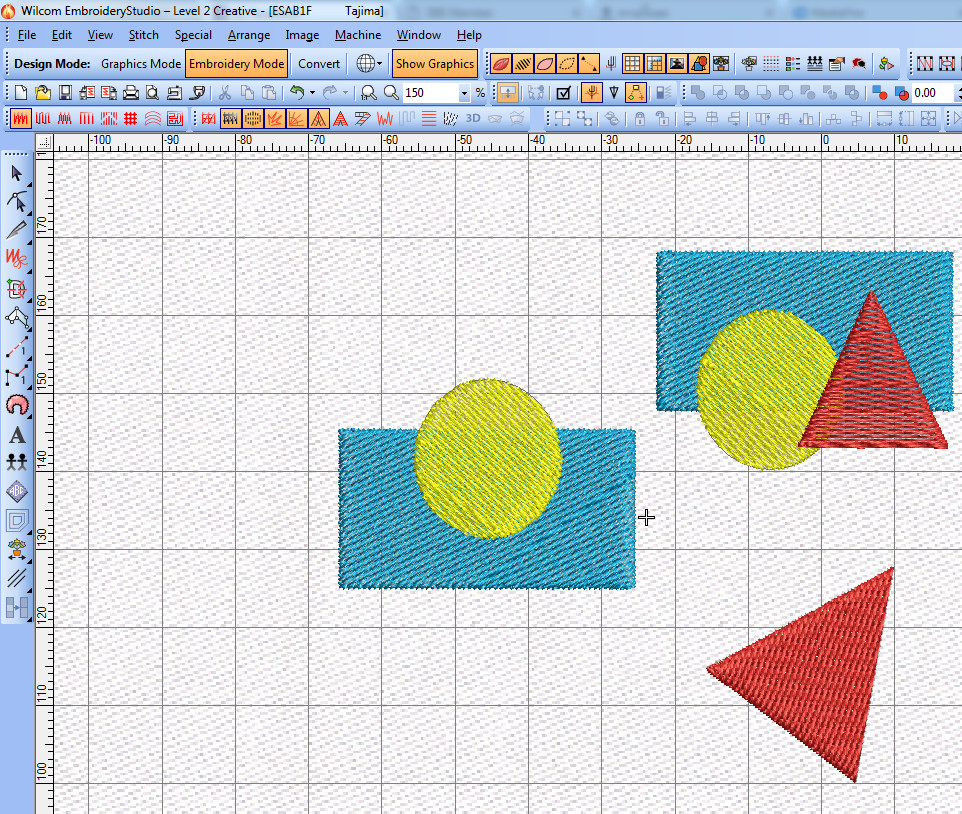962x814 pixels.
Task: Select the Satin stitch type icon
Action: pyautogui.click(x=20, y=118)
